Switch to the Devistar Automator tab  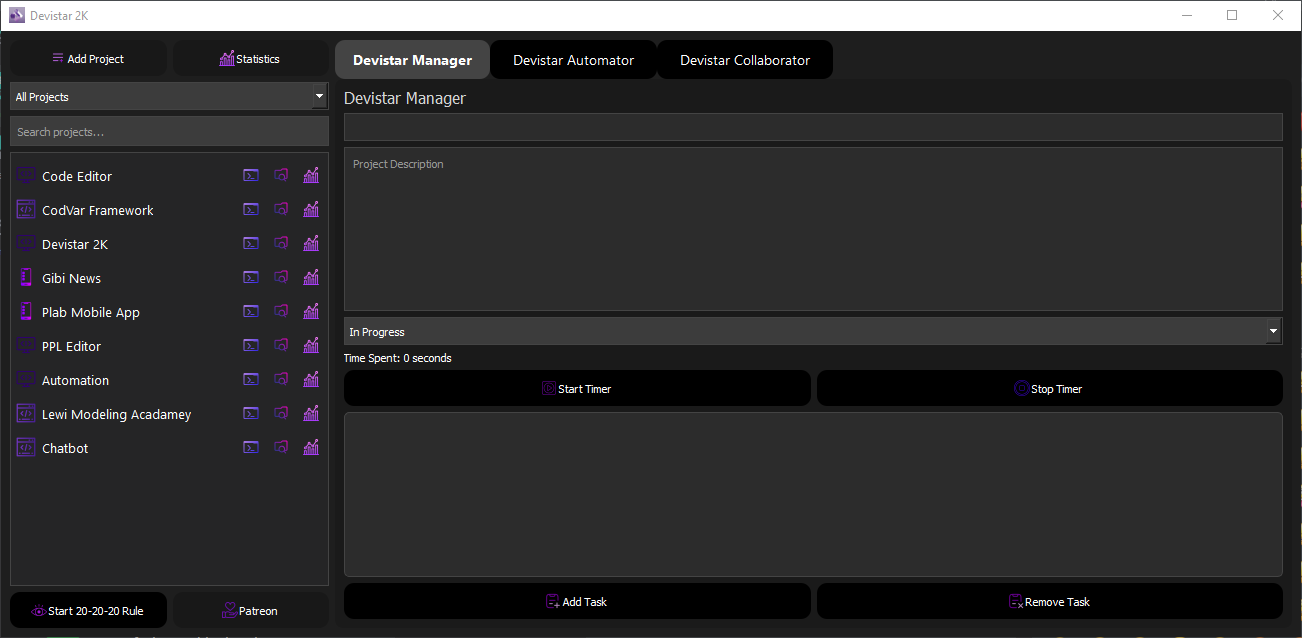[573, 59]
